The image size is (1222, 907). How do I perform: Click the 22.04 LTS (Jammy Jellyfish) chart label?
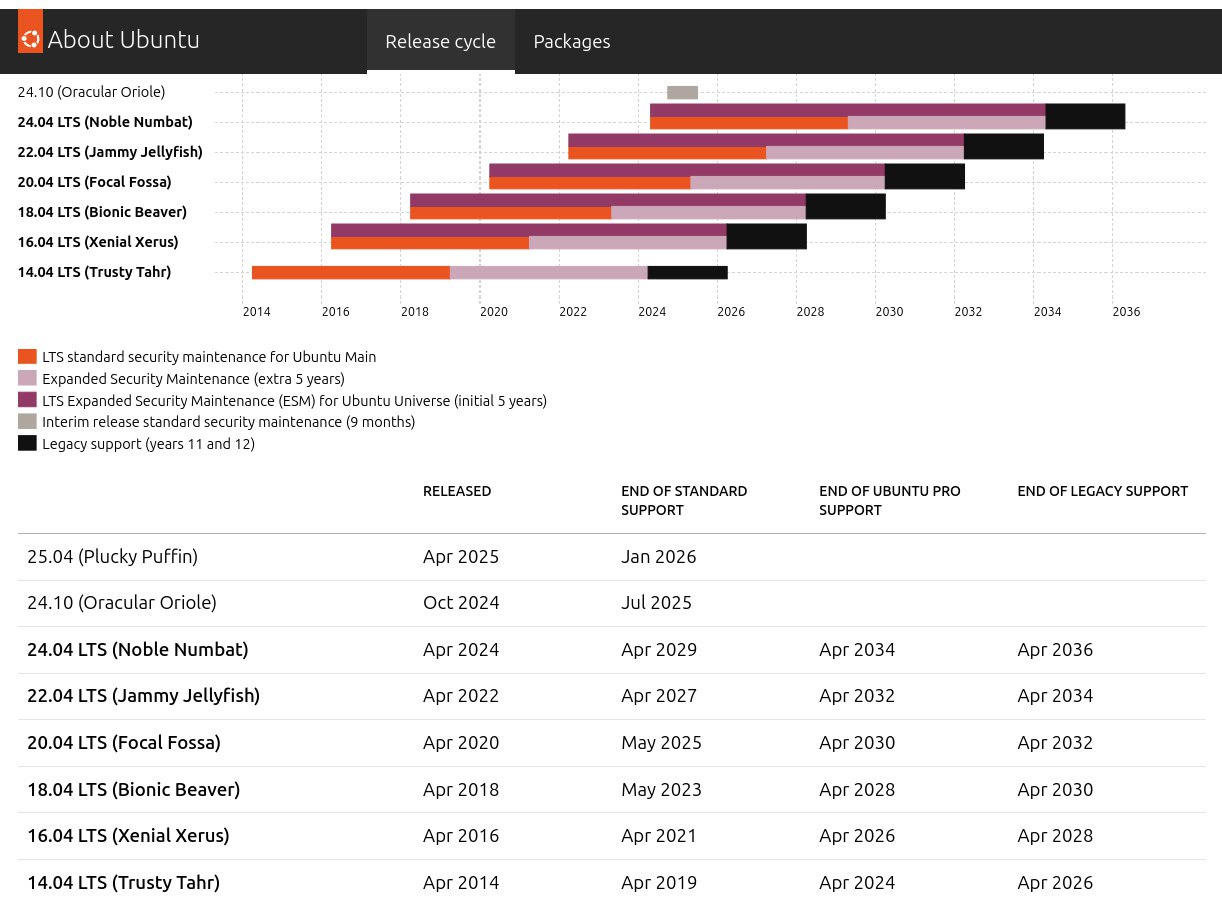110,152
